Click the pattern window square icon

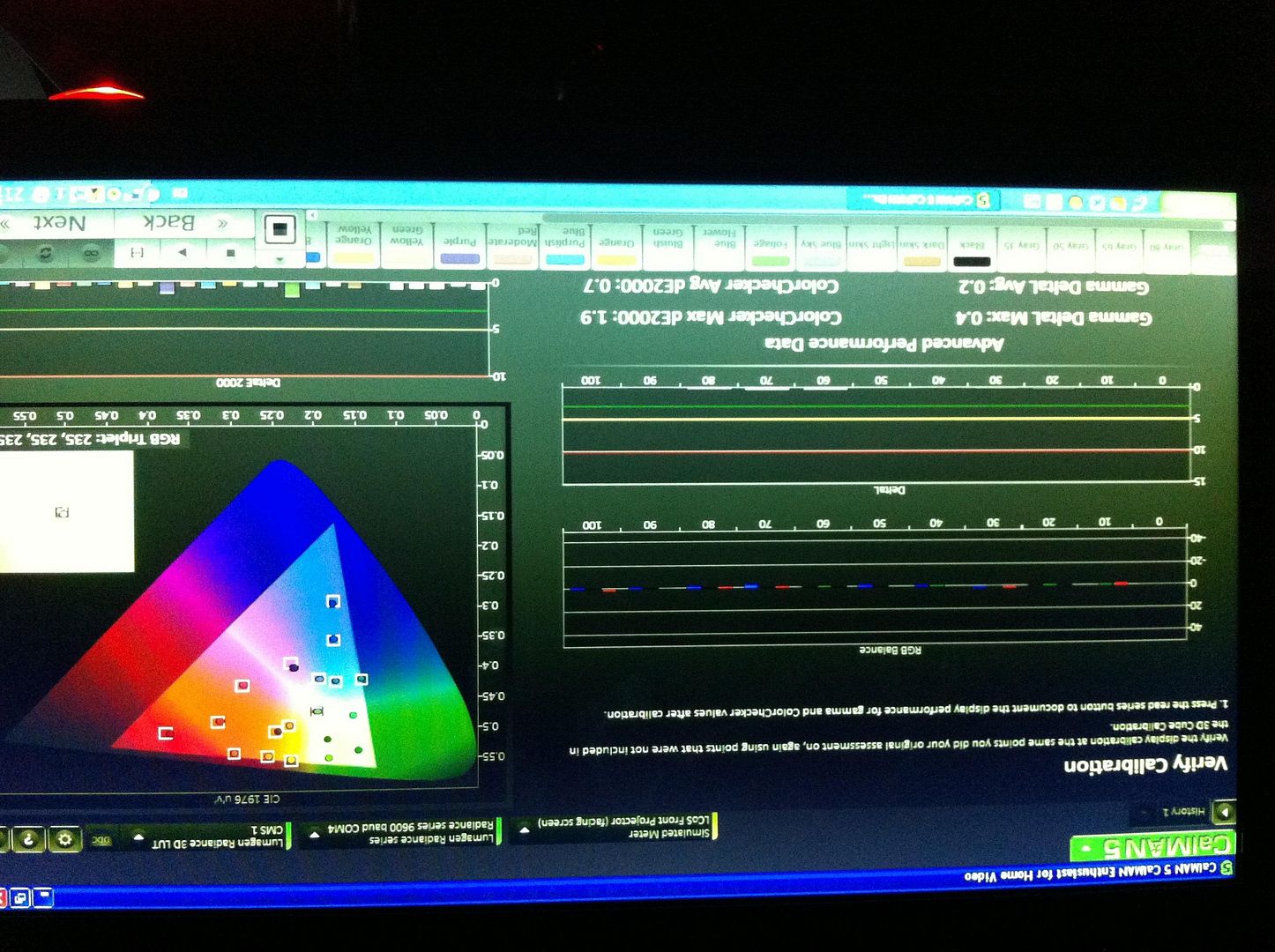point(280,229)
